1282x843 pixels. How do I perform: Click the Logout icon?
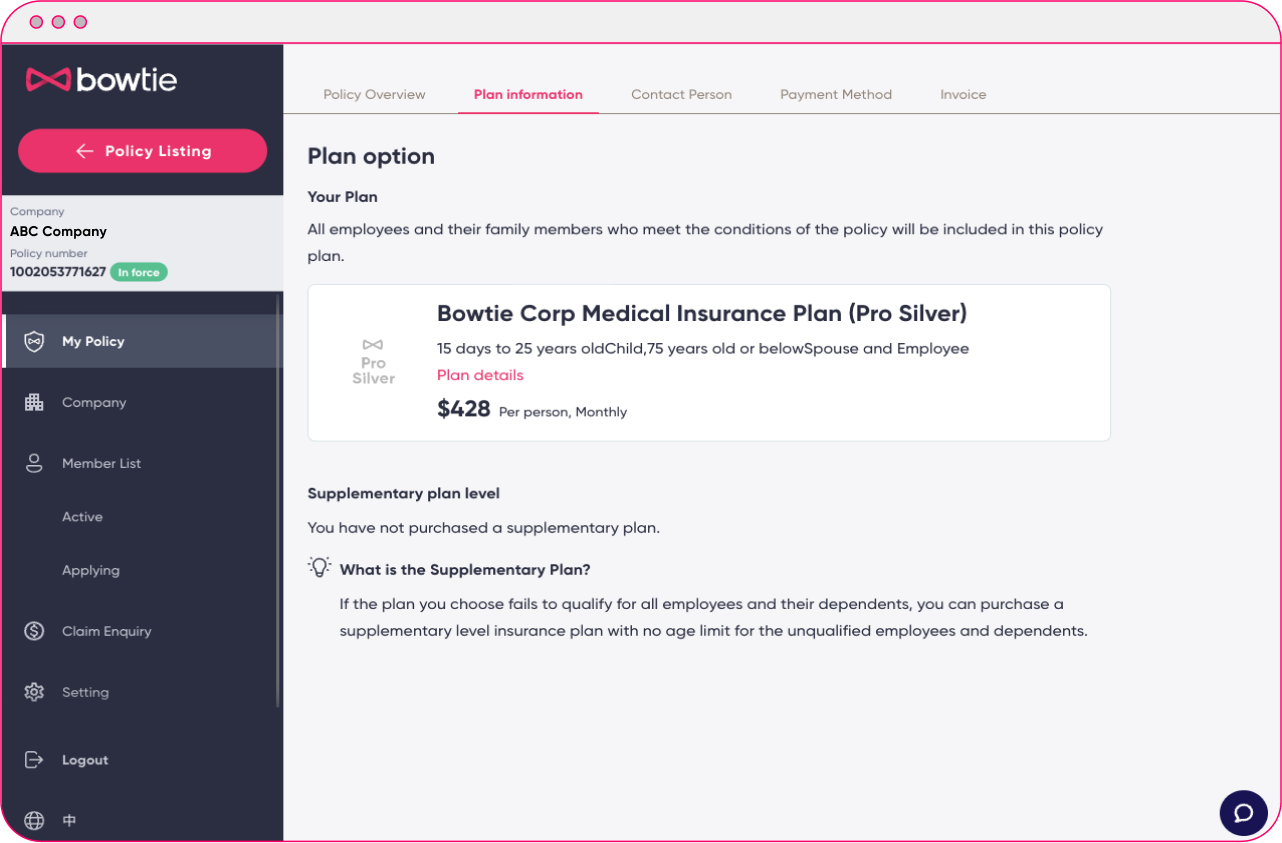(x=34, y=759)
